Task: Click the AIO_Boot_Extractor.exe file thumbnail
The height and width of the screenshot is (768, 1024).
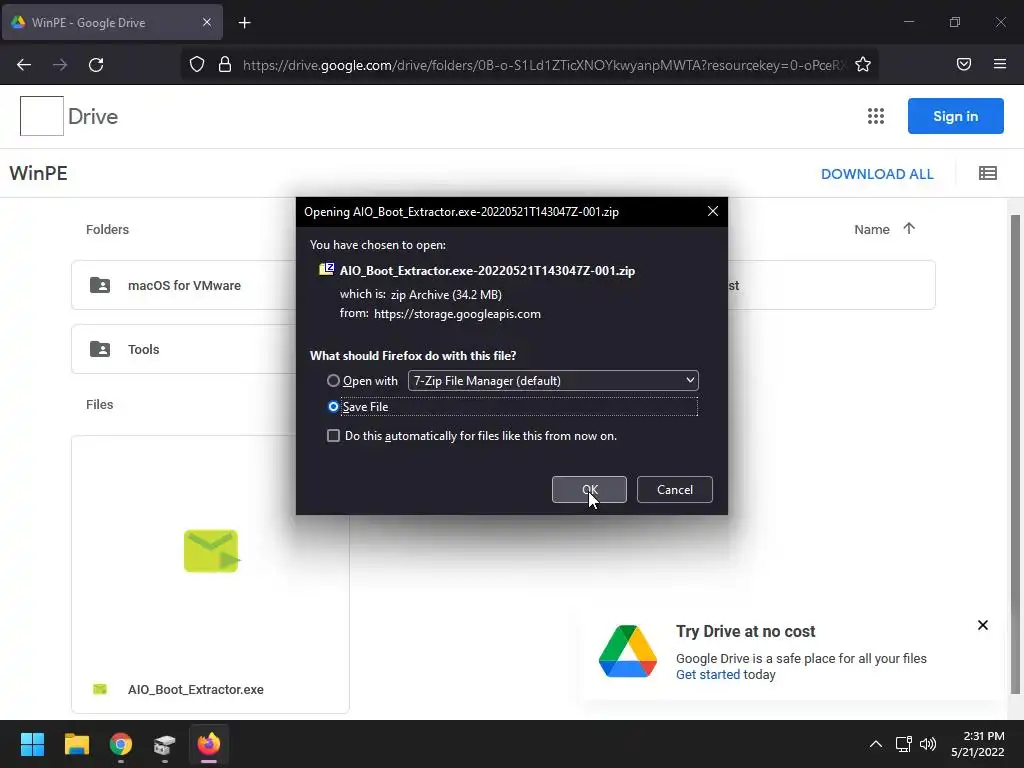Action: (211, 551)
